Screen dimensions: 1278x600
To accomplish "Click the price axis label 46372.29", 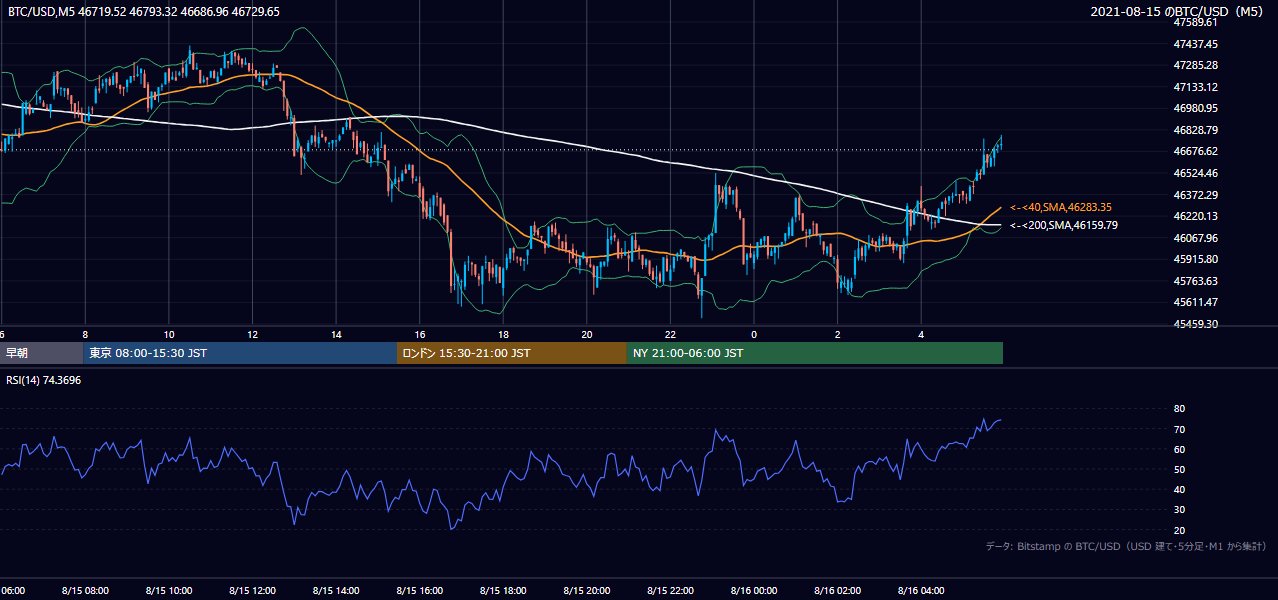I will [1195, 195].
